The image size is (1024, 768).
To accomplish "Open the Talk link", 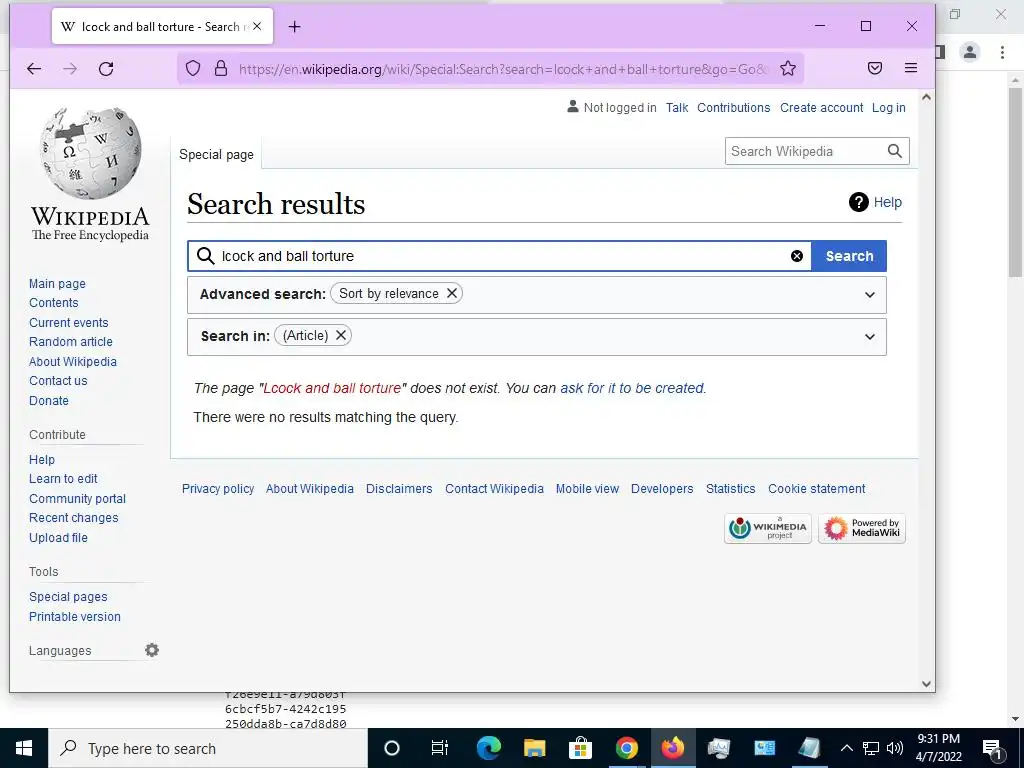I will 677,108.
